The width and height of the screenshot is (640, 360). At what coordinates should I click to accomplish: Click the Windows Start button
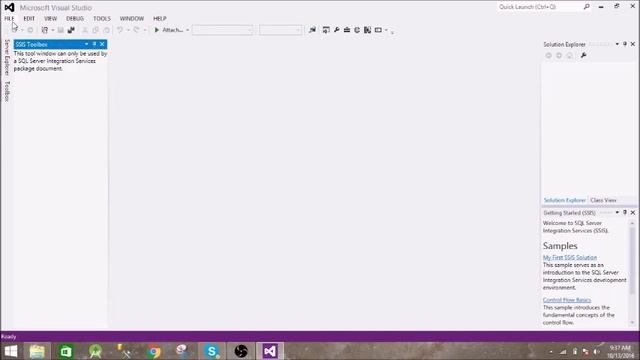[11, 351]
